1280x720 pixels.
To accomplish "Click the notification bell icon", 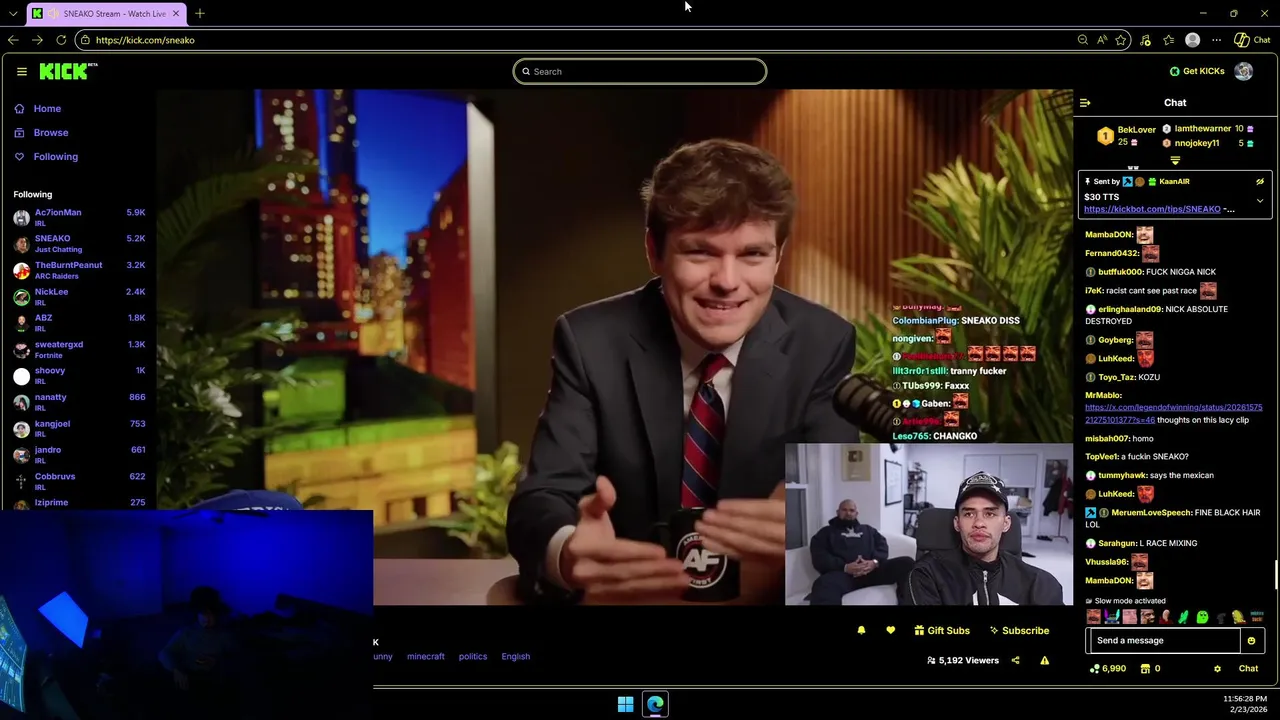I will pos(861,630).
